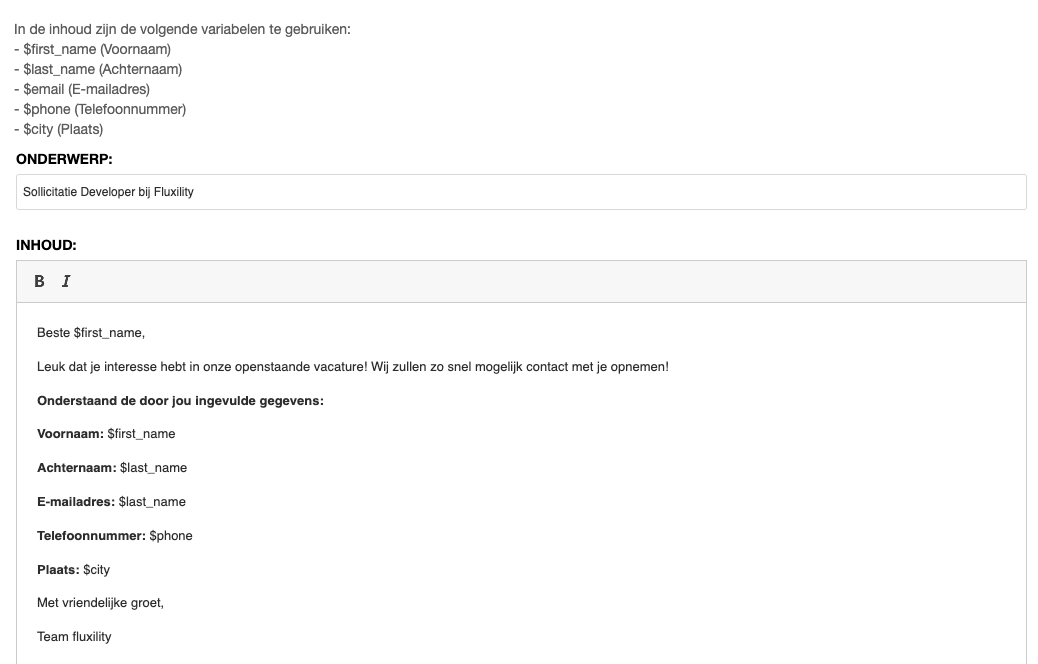Click the bold "Onderstaand de door jou" line
This screenshot has width=1038, height=664.
(x=180, y=401)
